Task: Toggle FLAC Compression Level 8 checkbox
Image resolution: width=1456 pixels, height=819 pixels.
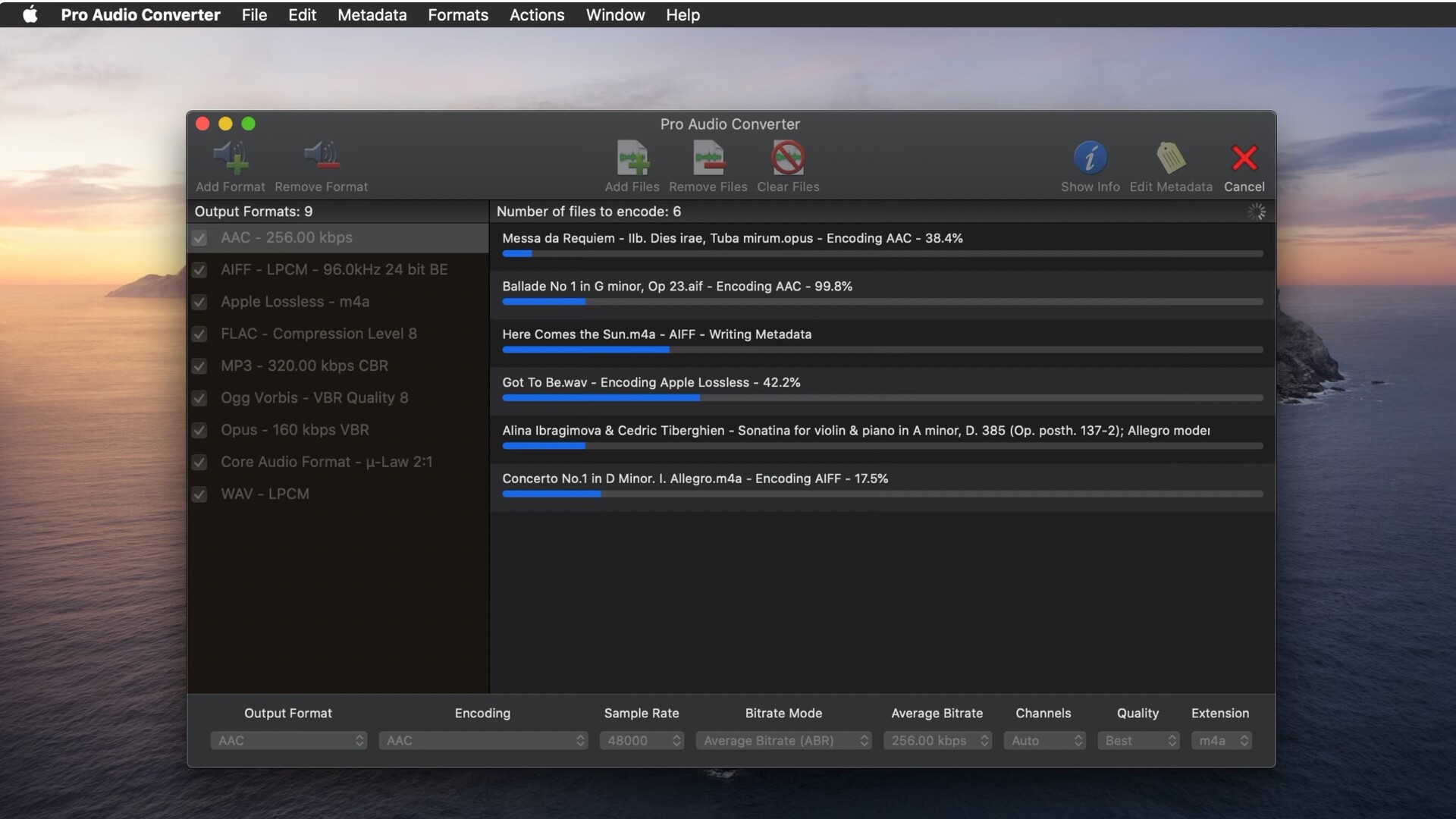Action: click(199, 334)
